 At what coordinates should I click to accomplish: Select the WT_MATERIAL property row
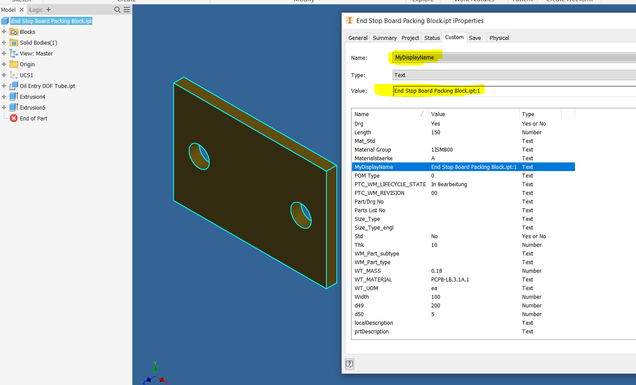point(463,280)
